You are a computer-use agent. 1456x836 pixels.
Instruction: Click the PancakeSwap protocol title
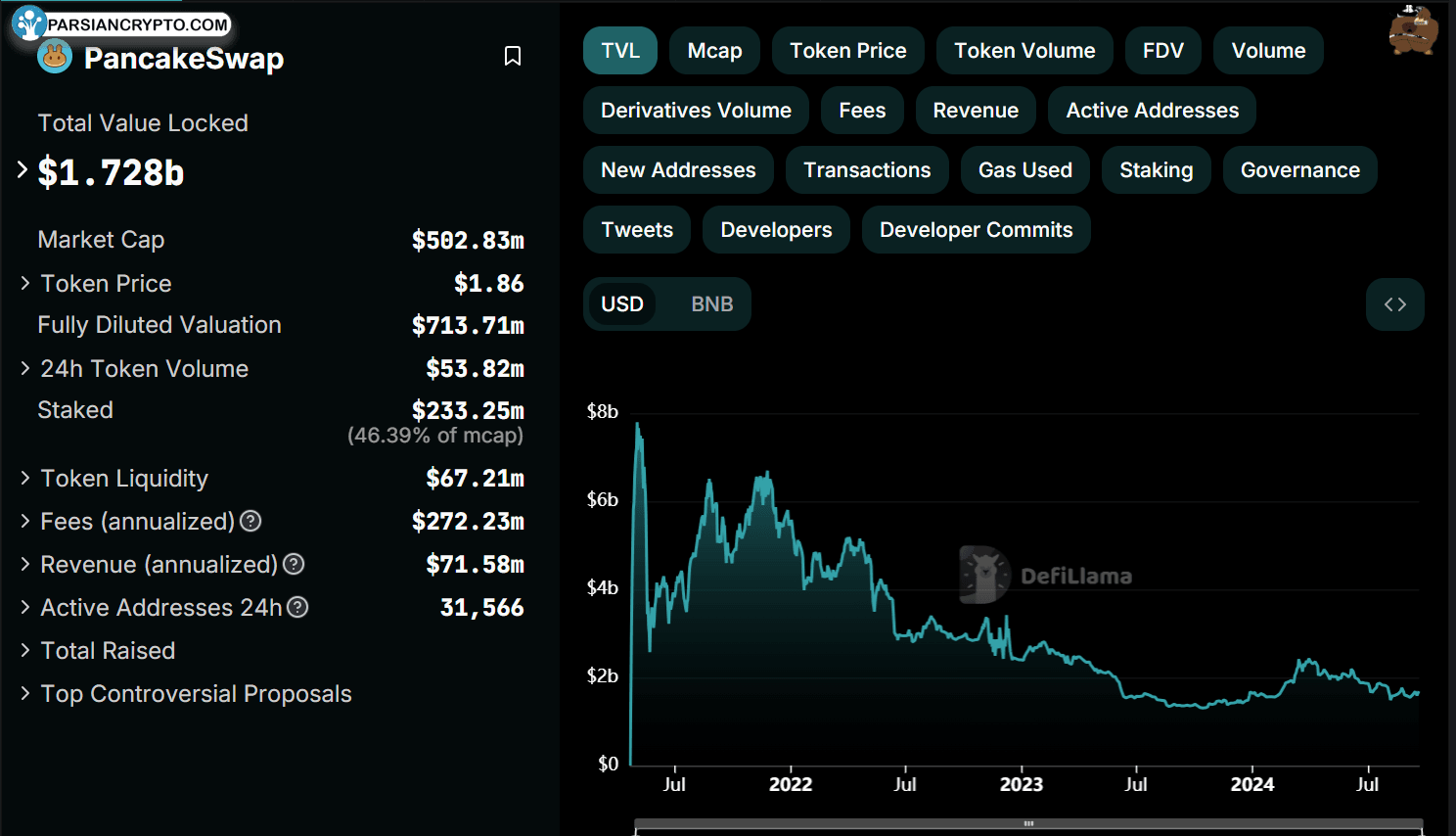point(184,58)
